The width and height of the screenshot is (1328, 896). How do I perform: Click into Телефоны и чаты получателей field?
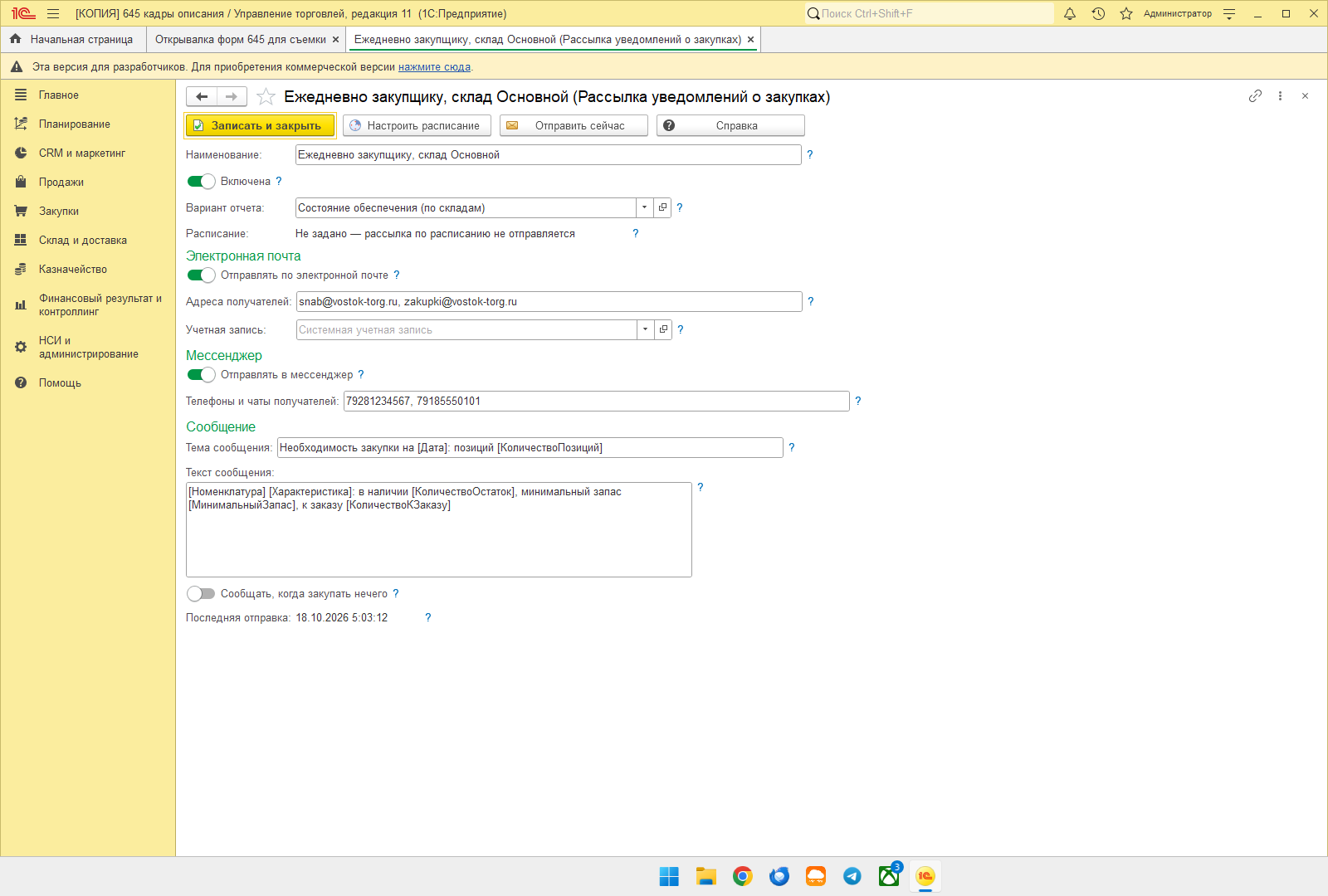click(597, 401)
